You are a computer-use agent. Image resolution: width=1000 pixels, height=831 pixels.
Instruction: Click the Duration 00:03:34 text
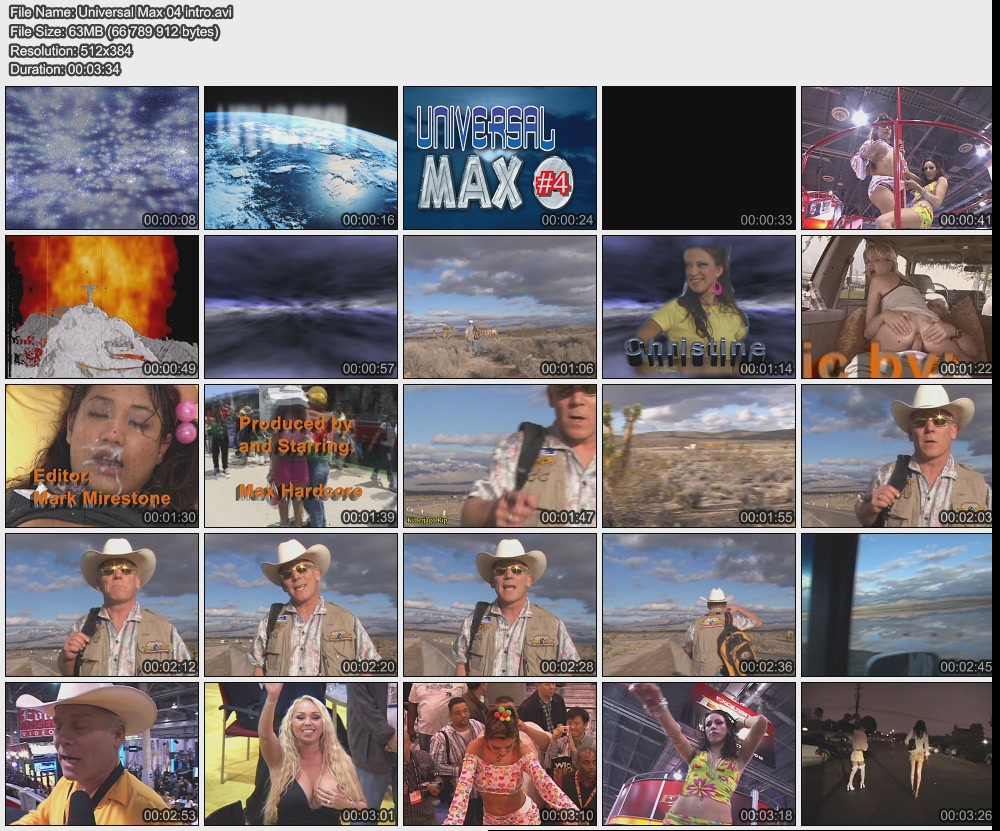point(65,69)
